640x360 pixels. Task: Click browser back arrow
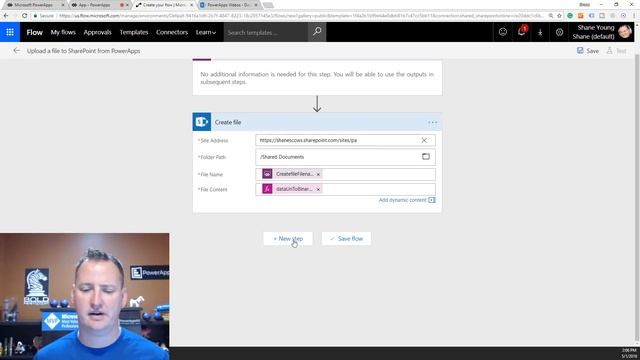(x=6, y=16)
